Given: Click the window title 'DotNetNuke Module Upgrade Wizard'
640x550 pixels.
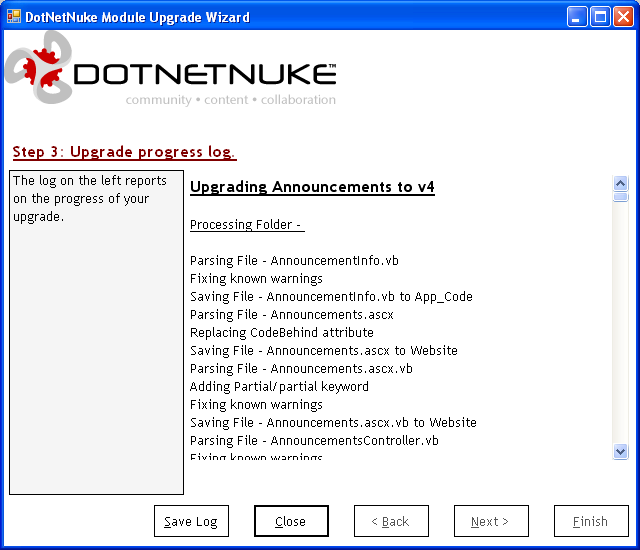Looking at the screenshot, I should tap(137, 17).
